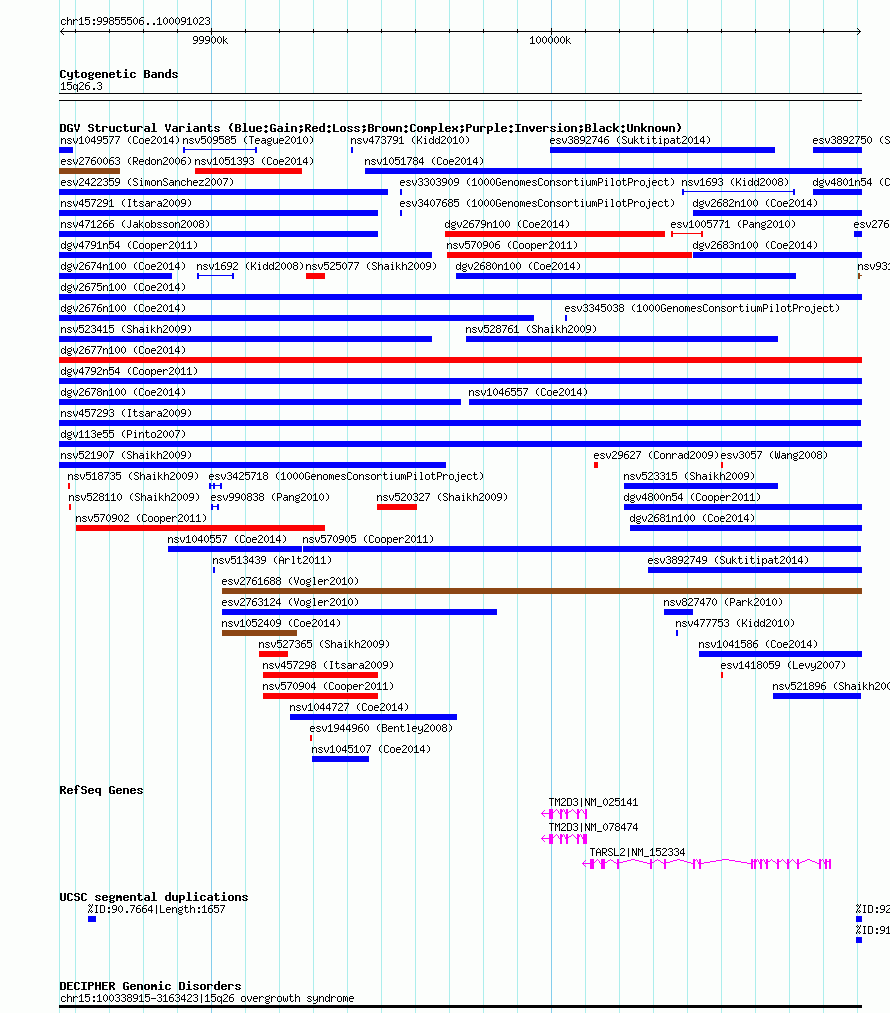Select the nsv457293 (Itsara2009) label
This screenshot has height=1013, width=890.
[126, 413]
